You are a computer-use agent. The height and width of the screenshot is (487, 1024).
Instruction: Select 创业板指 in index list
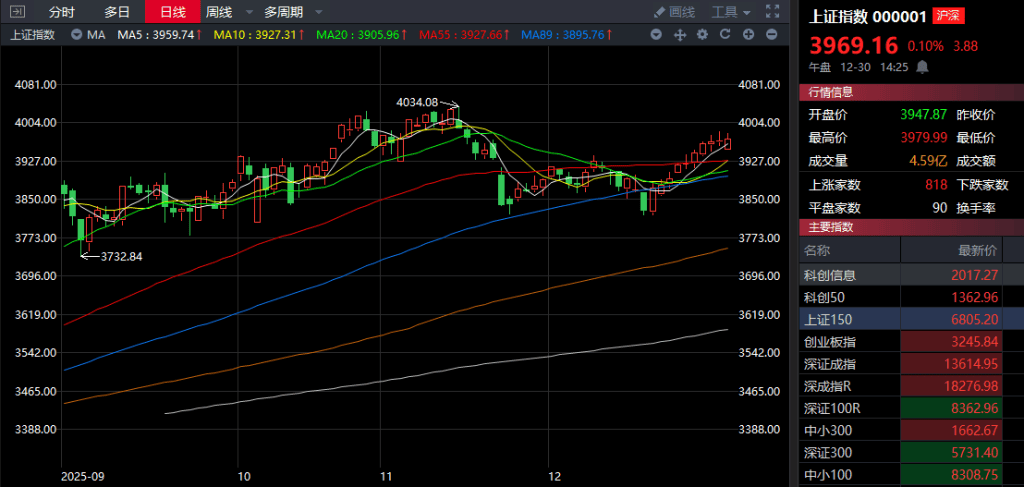coord(829,342)
